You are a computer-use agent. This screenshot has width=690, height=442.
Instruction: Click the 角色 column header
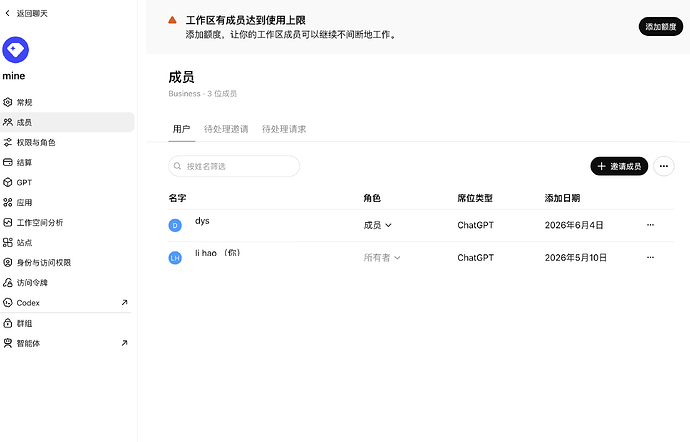(x=372, y=198)
